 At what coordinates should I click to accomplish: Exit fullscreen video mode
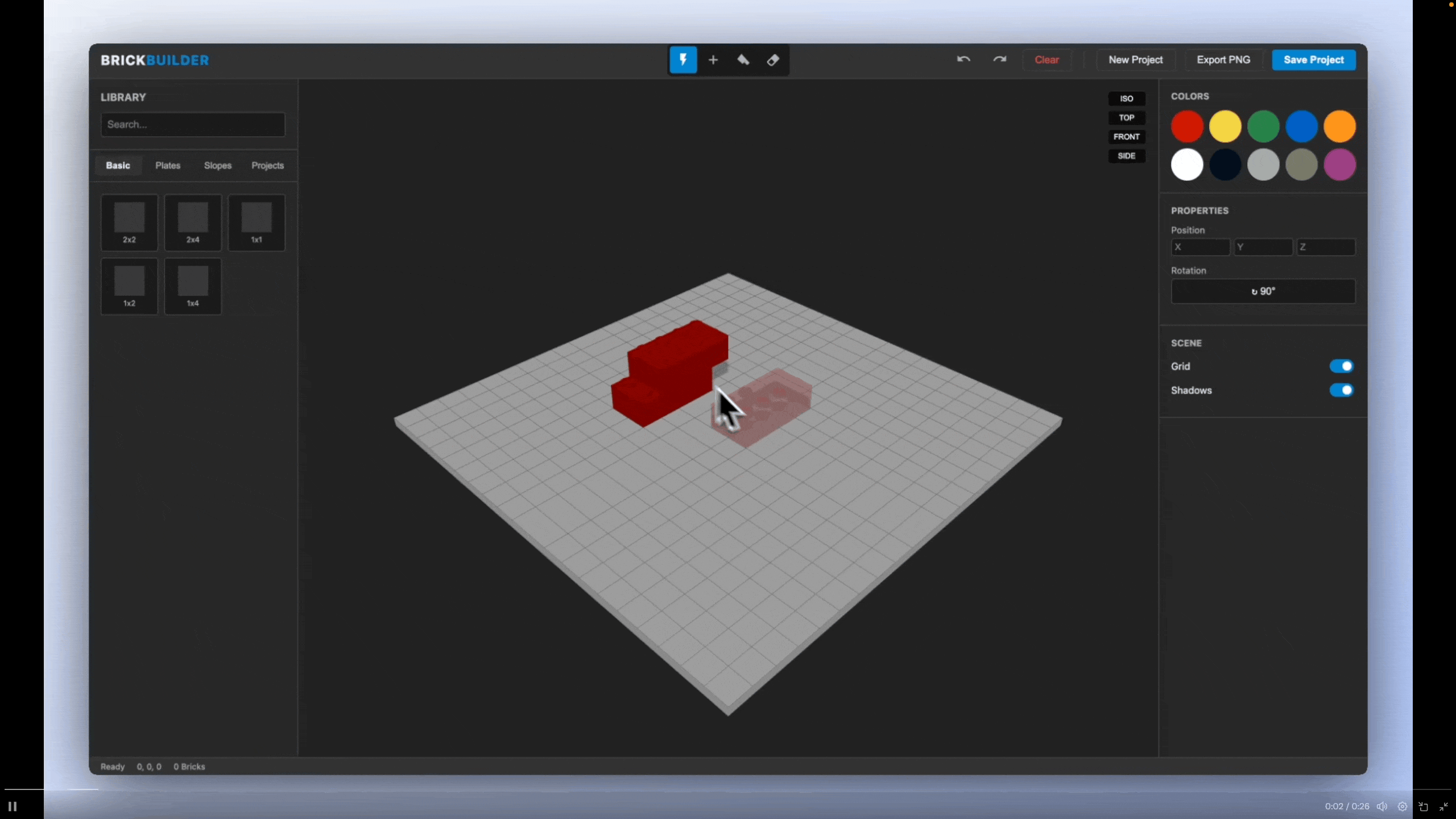click(1443, 806)
